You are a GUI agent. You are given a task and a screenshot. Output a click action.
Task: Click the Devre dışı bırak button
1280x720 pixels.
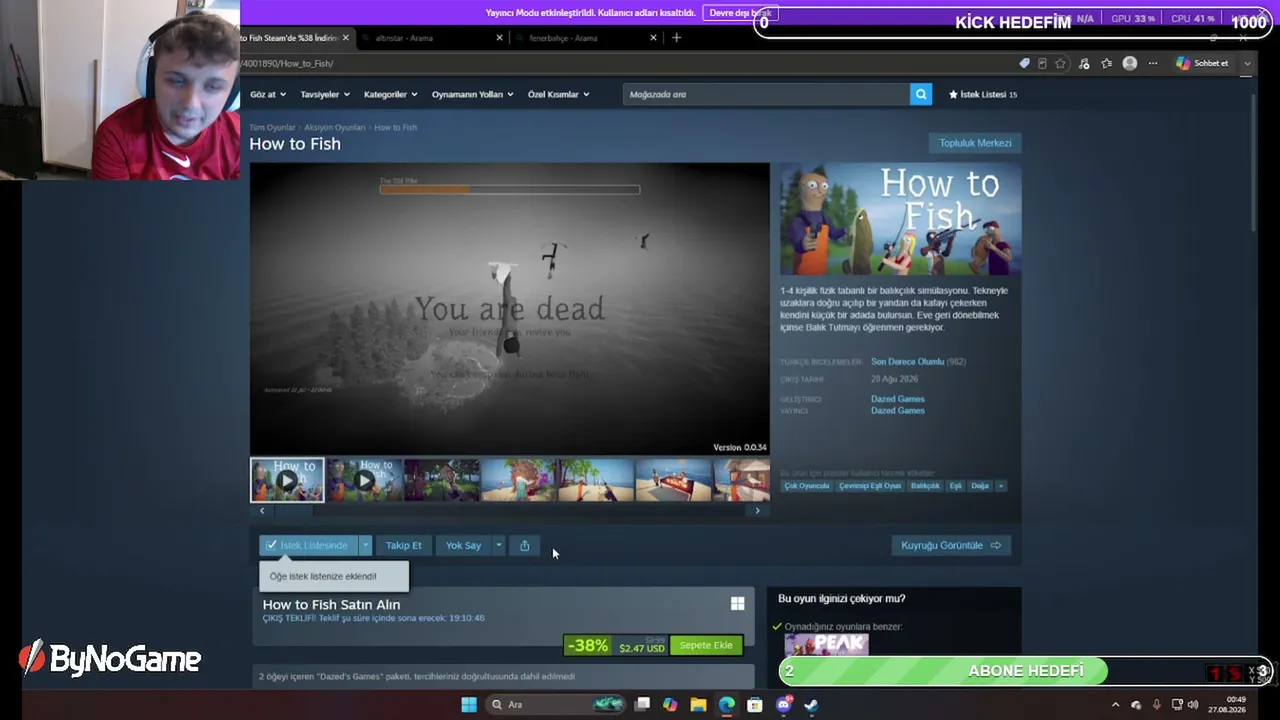point(740,13)
